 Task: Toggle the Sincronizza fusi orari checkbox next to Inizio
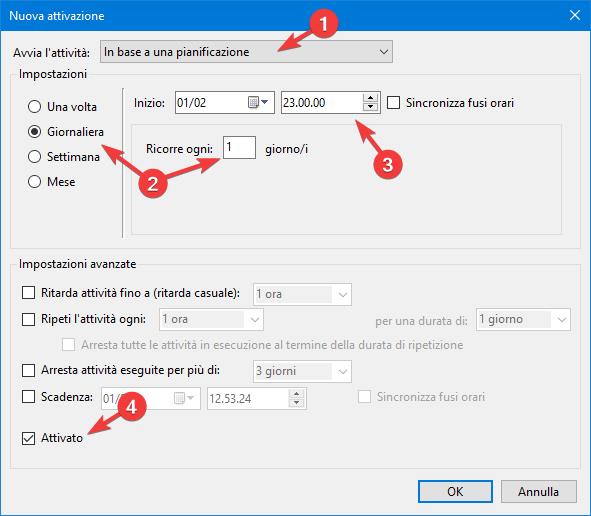coord(393,103)
